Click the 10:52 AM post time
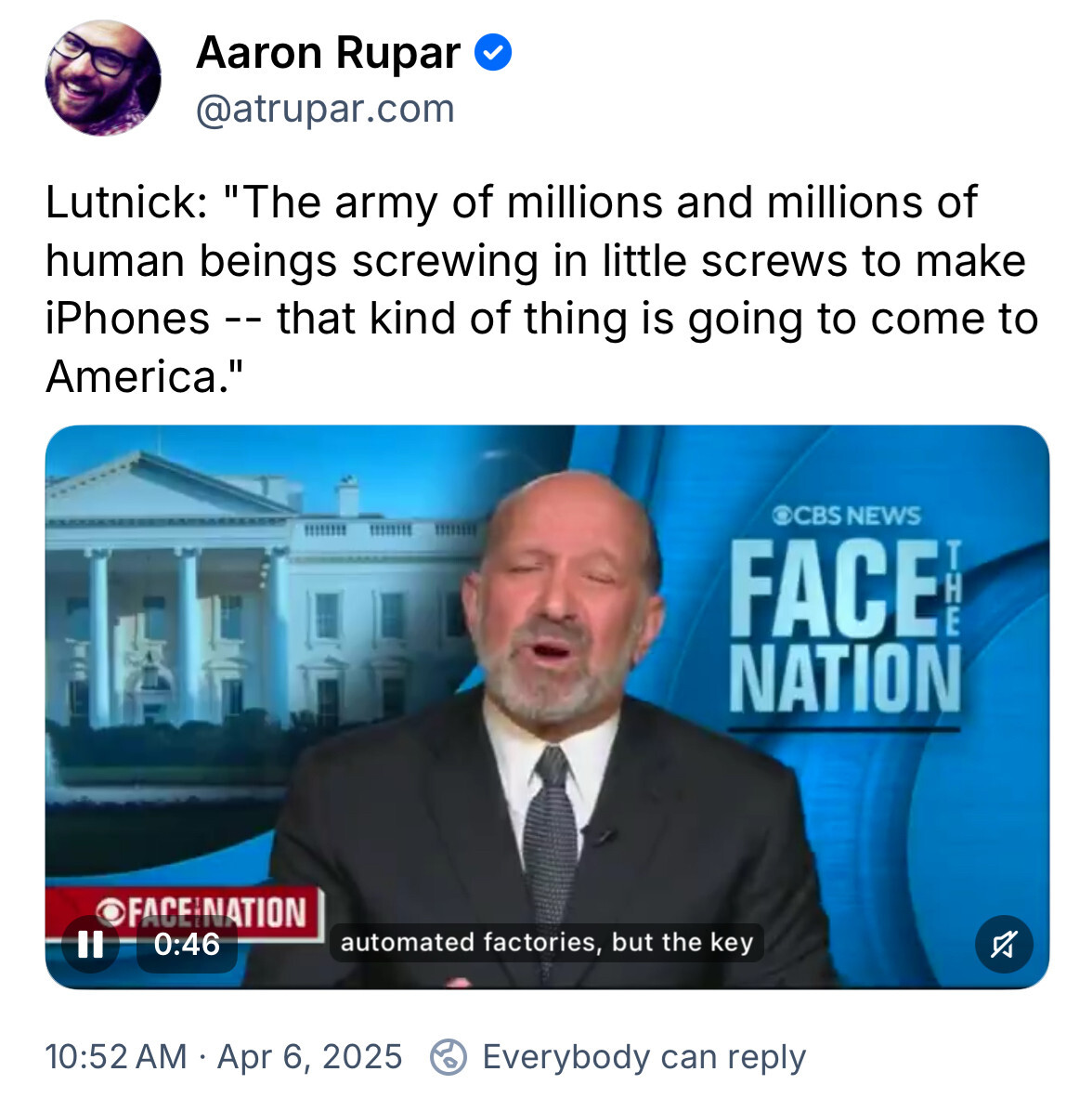 click(x=116, y=1057)
